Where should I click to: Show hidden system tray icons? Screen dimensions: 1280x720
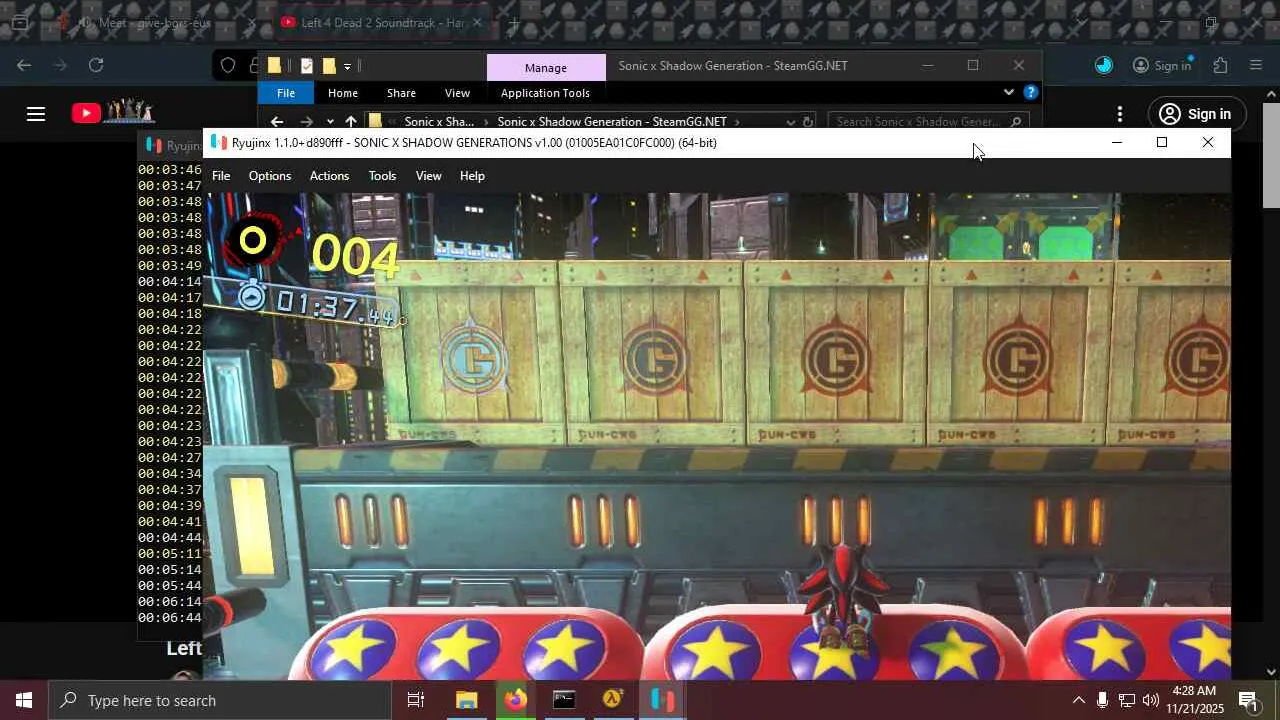pyautogui.click(x=1078, y=700)
